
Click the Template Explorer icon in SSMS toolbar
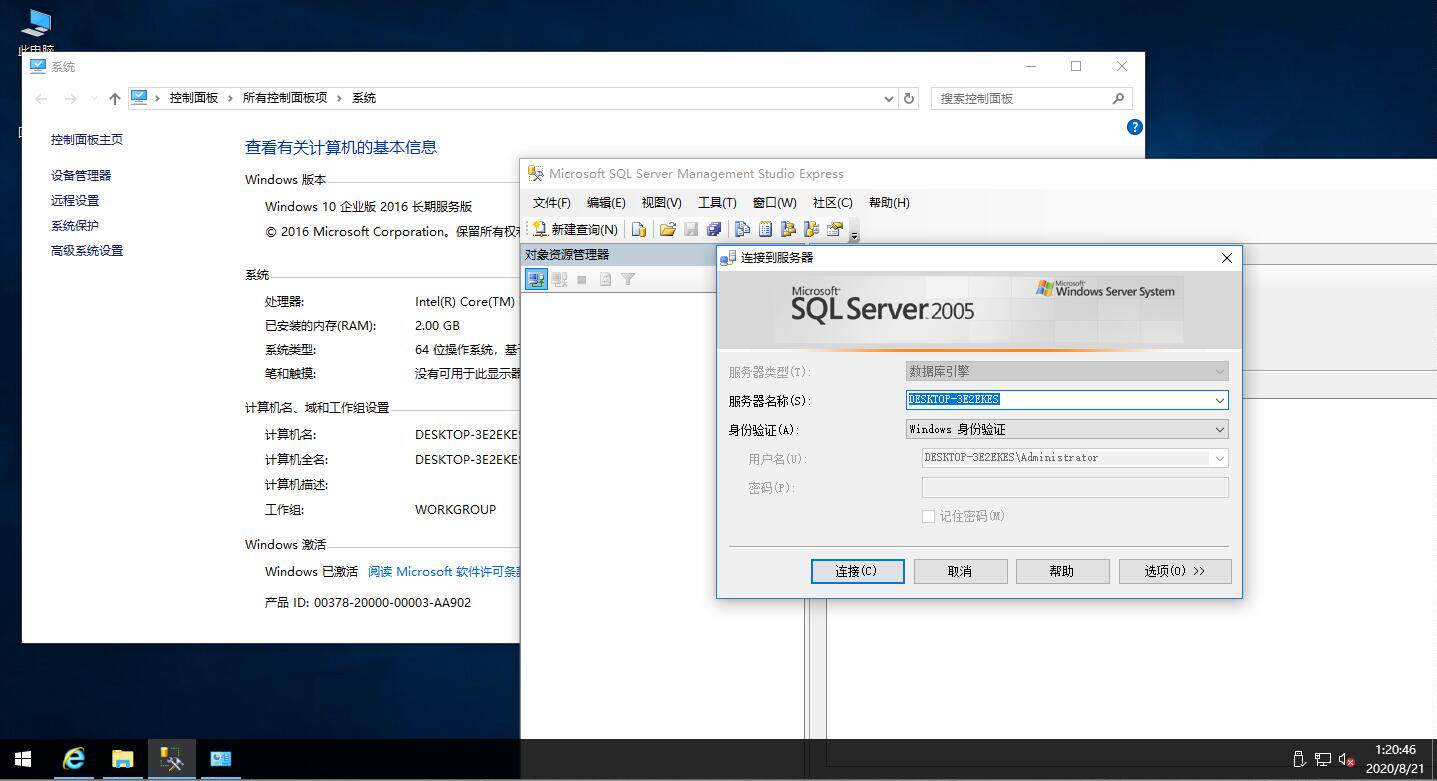coord(812,229)
